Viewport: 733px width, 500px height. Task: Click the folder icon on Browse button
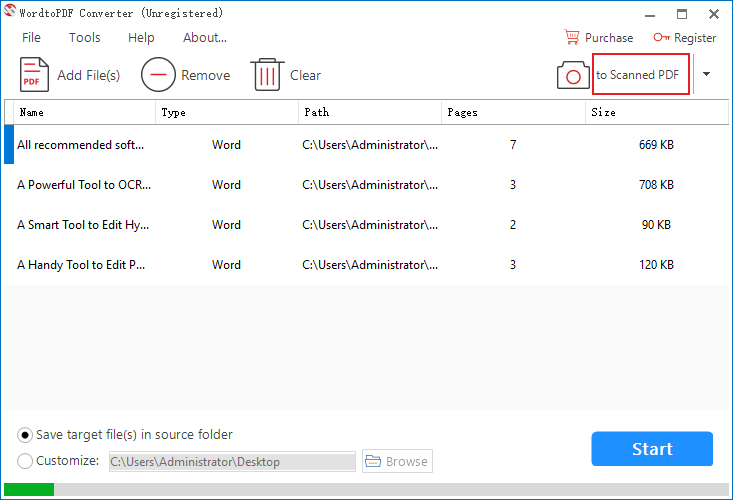[373, 461]
